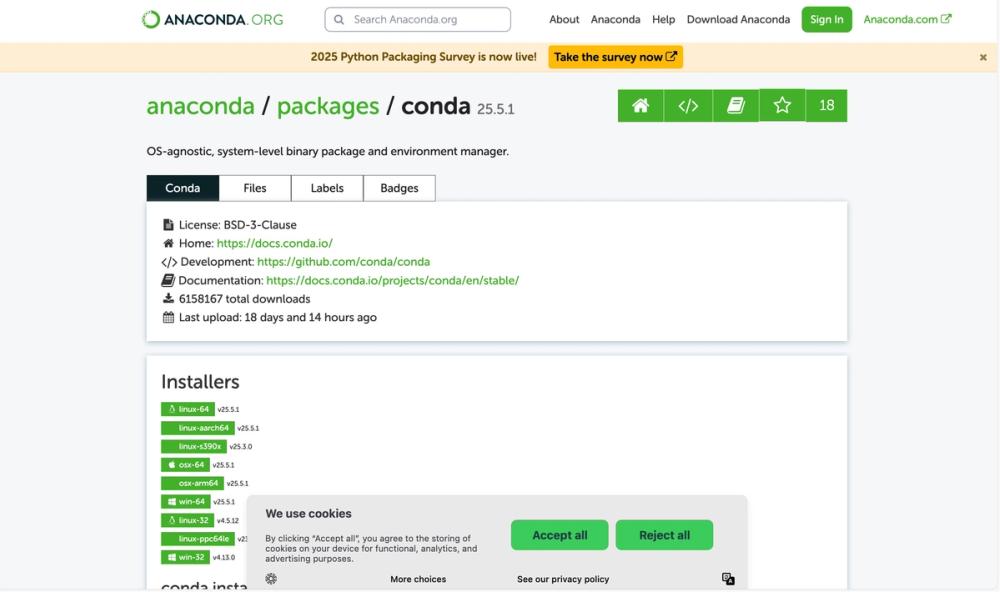Click the packages breadcrumb link
The width and height of the screenshot is (1000, 592).
pos(328,106)
